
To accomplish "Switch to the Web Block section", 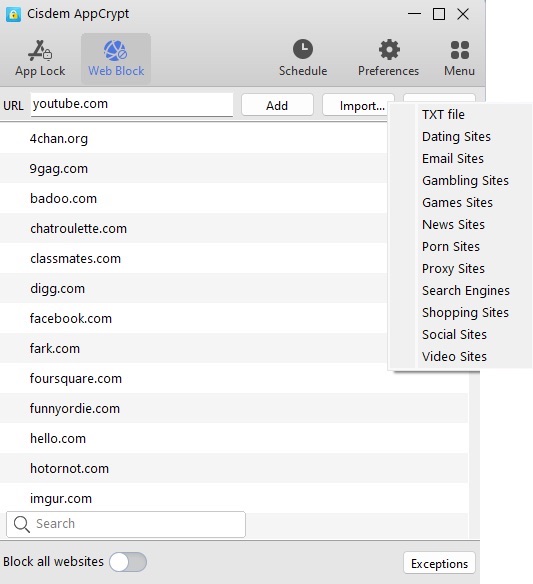I will coord(116,58).
